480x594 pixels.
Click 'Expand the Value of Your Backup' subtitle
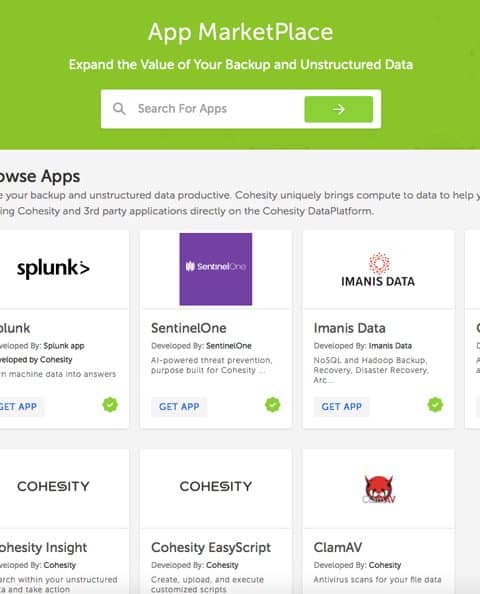pyautogui.click(x=241, y=65)
